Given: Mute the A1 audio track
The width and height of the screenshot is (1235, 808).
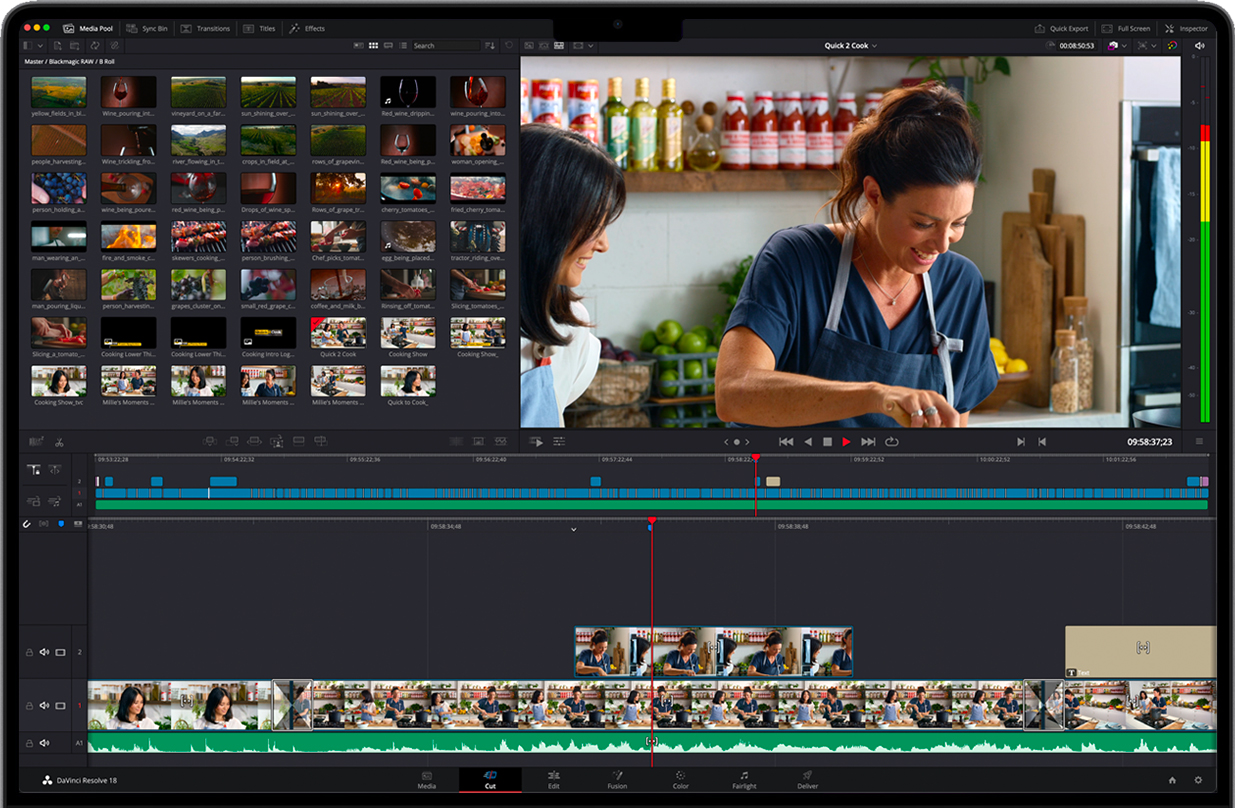Looking at the screenshot, I should pyautogui.click(x=44, y=743).
